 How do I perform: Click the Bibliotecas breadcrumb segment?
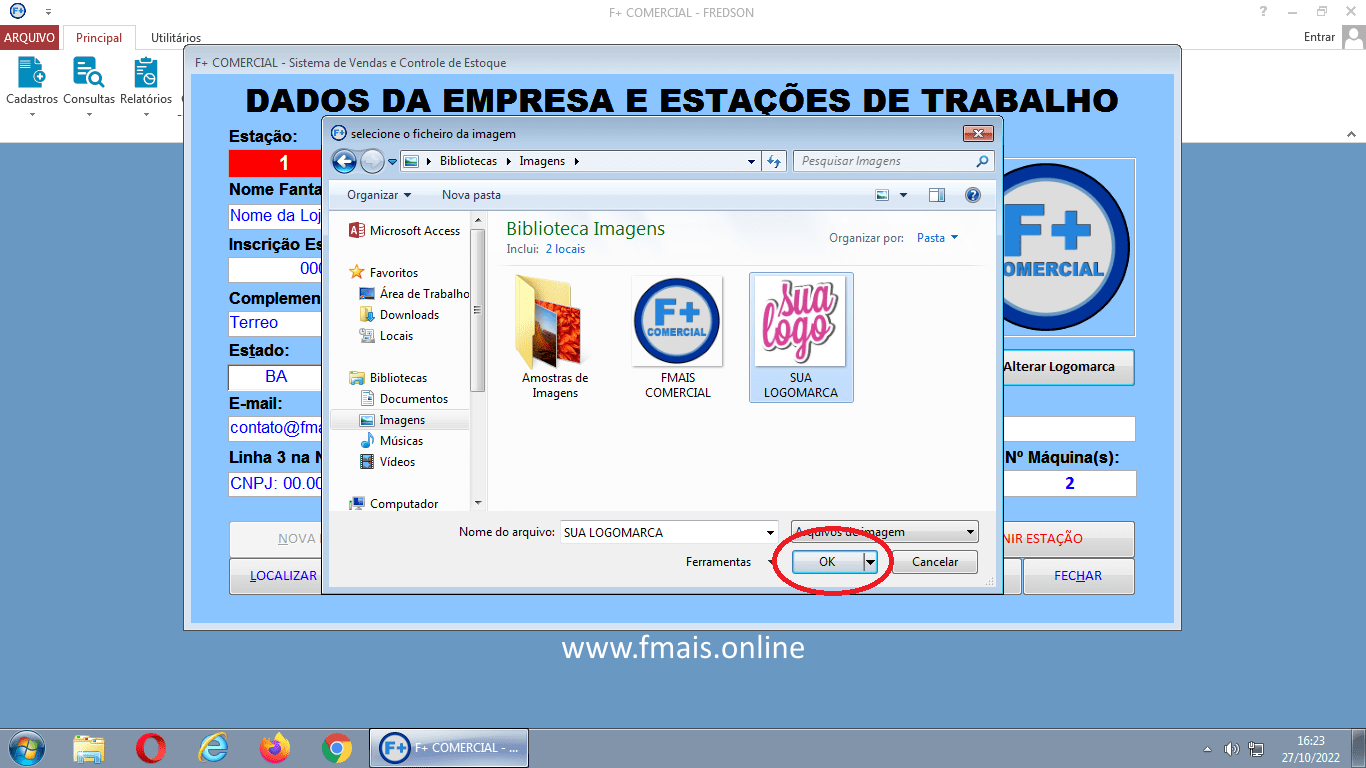468,161
